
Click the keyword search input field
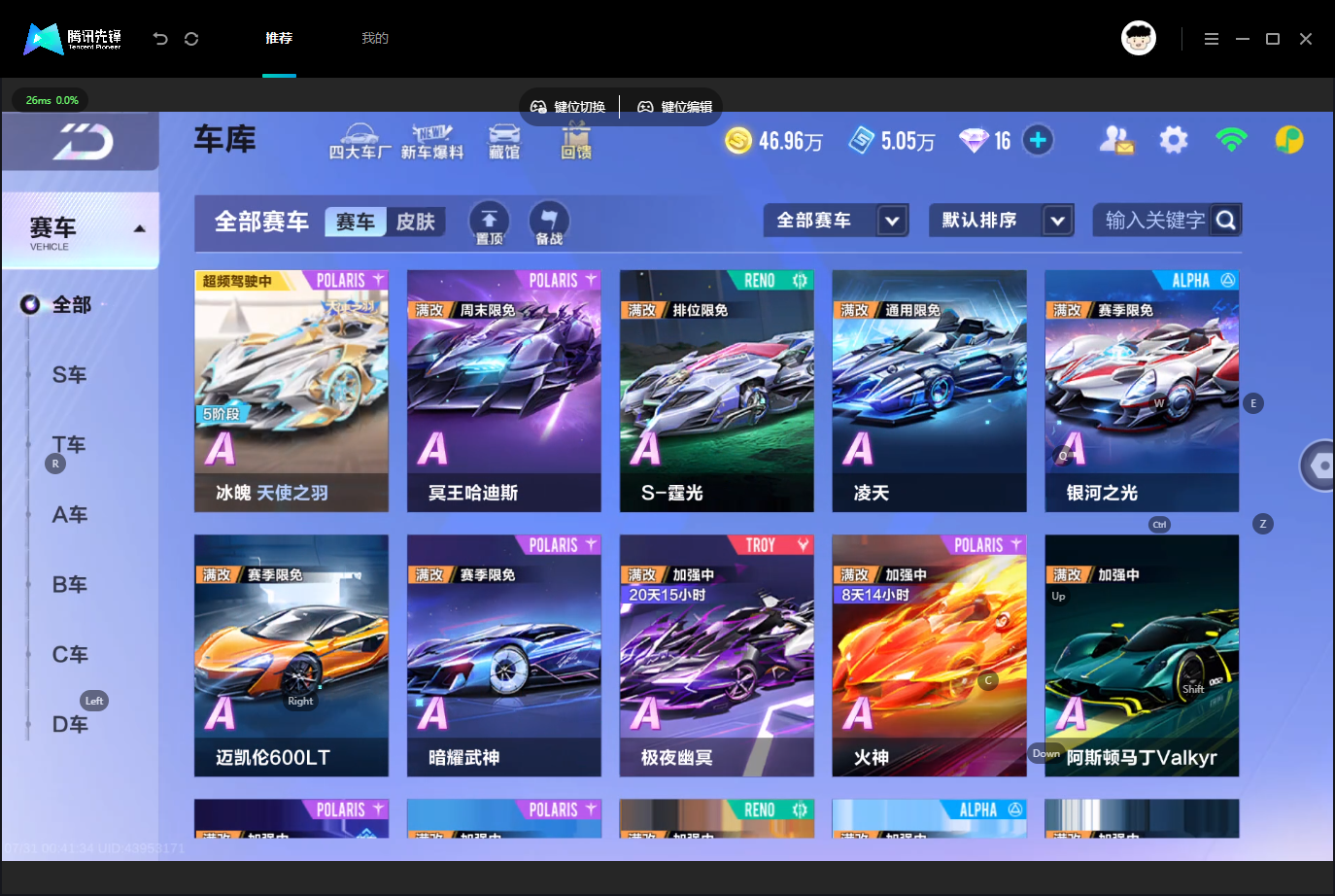pyautogui.click(x=1152, y=221)
